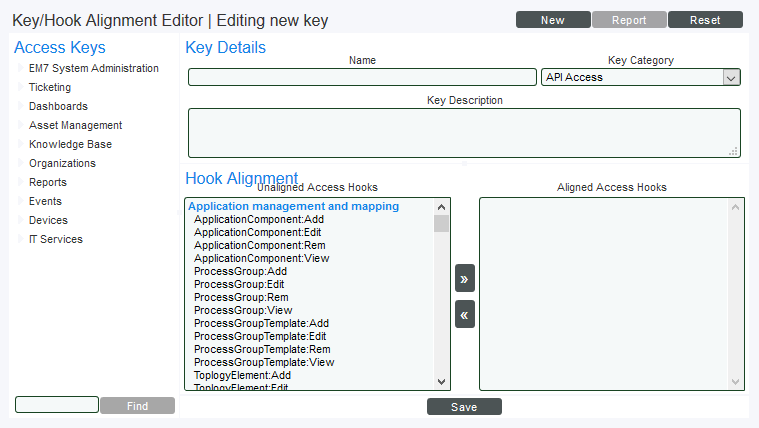Viewport: 759px width, 428px height.
Task: Click the access key search field
Action: [x=57, y=405]
